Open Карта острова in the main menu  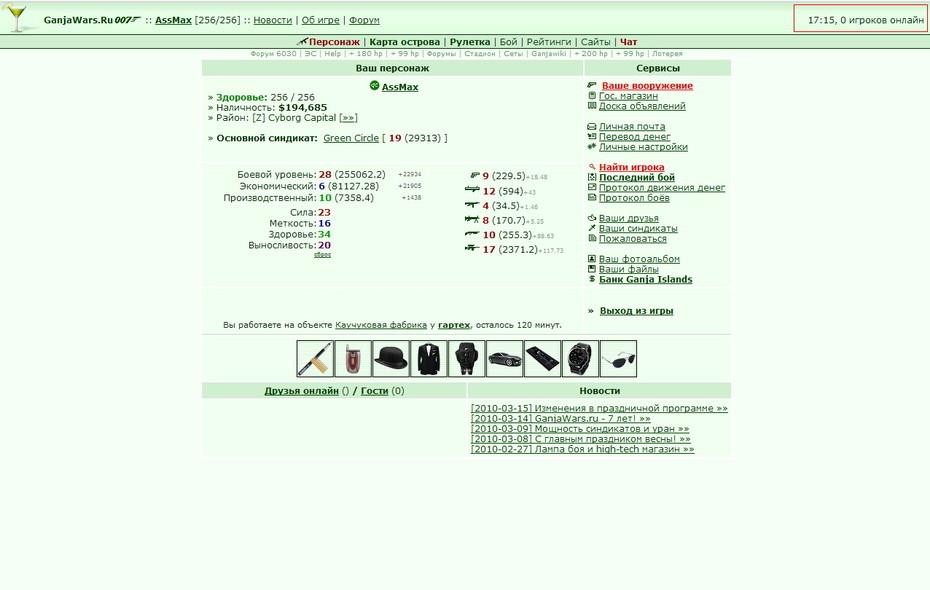[x=405, y=42]
